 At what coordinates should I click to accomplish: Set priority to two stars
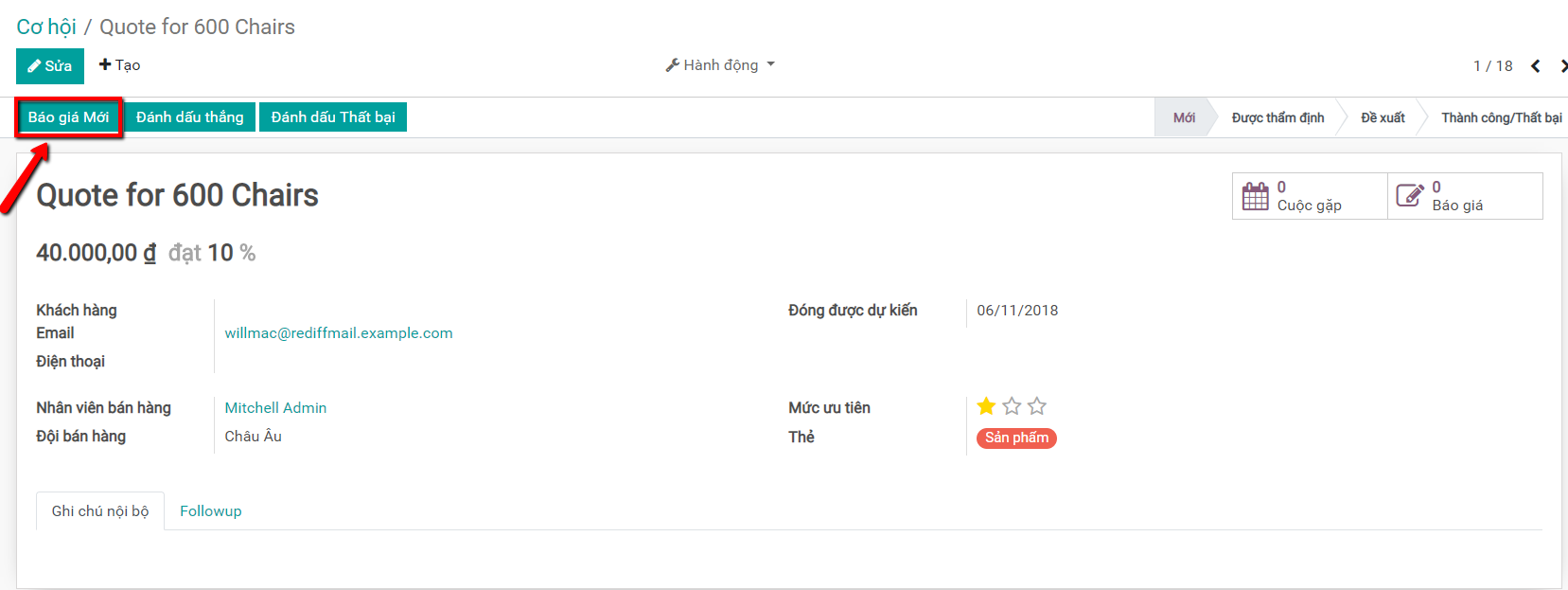coord(1012,406)
